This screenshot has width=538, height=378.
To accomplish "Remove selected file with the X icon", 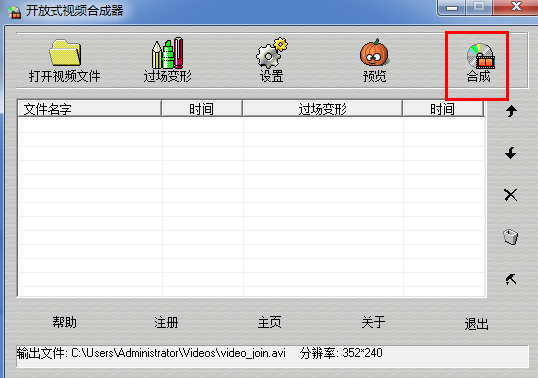I will (511, 195).
